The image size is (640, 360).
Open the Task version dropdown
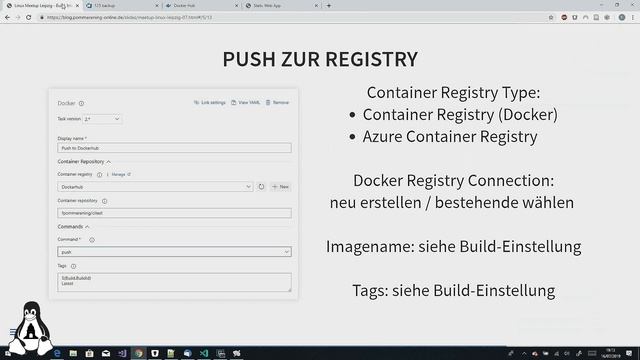[102, 119]
